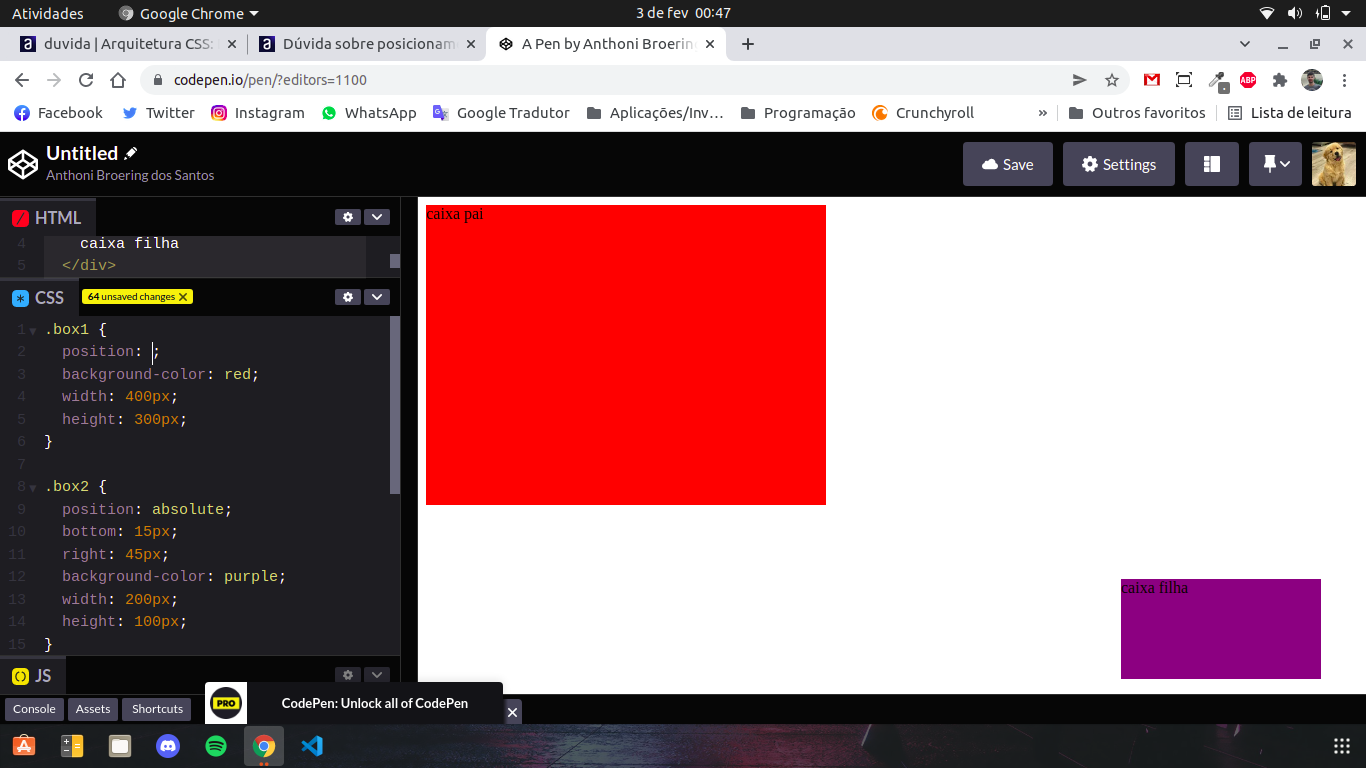Open a new Chrome tab
Viewport: 1366px width, 768px height.
click(747, 44)
